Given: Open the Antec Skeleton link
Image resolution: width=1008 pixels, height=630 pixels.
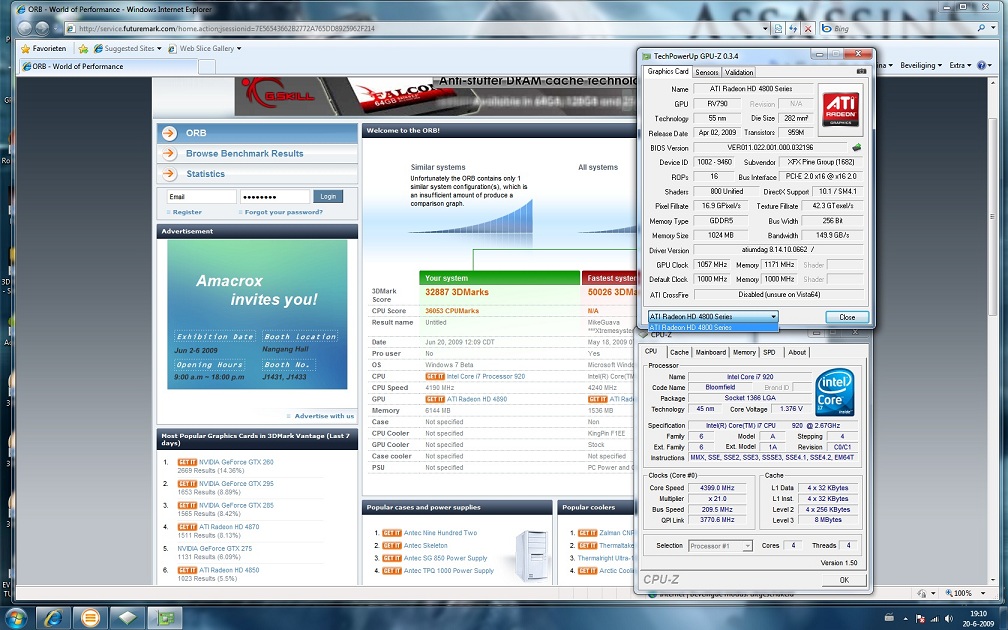Looking at the screenshot, I should pos(425,545).
